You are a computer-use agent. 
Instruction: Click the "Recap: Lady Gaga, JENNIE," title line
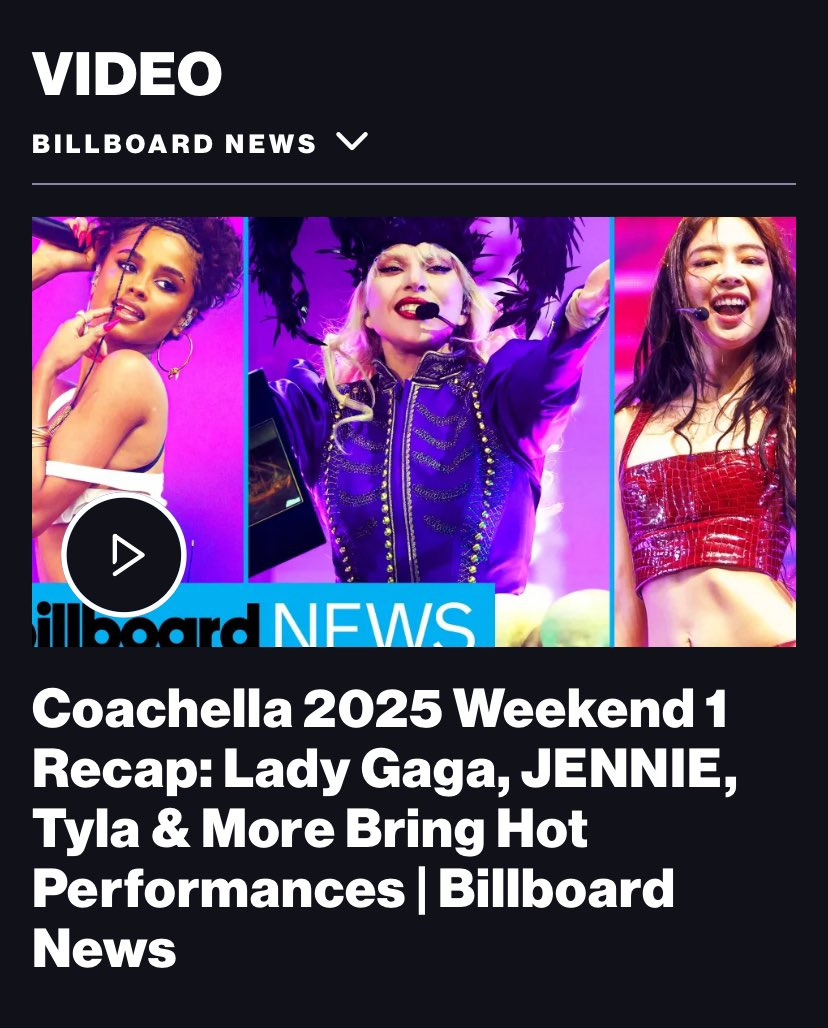pos(385,769)
